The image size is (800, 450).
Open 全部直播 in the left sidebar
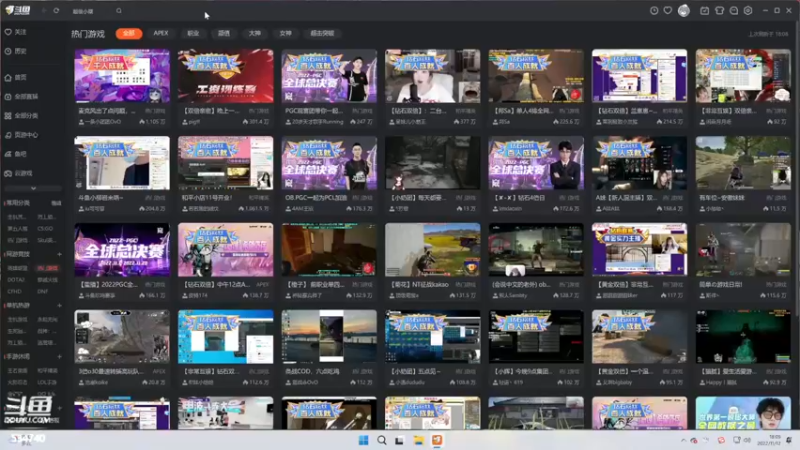(21, 96)
